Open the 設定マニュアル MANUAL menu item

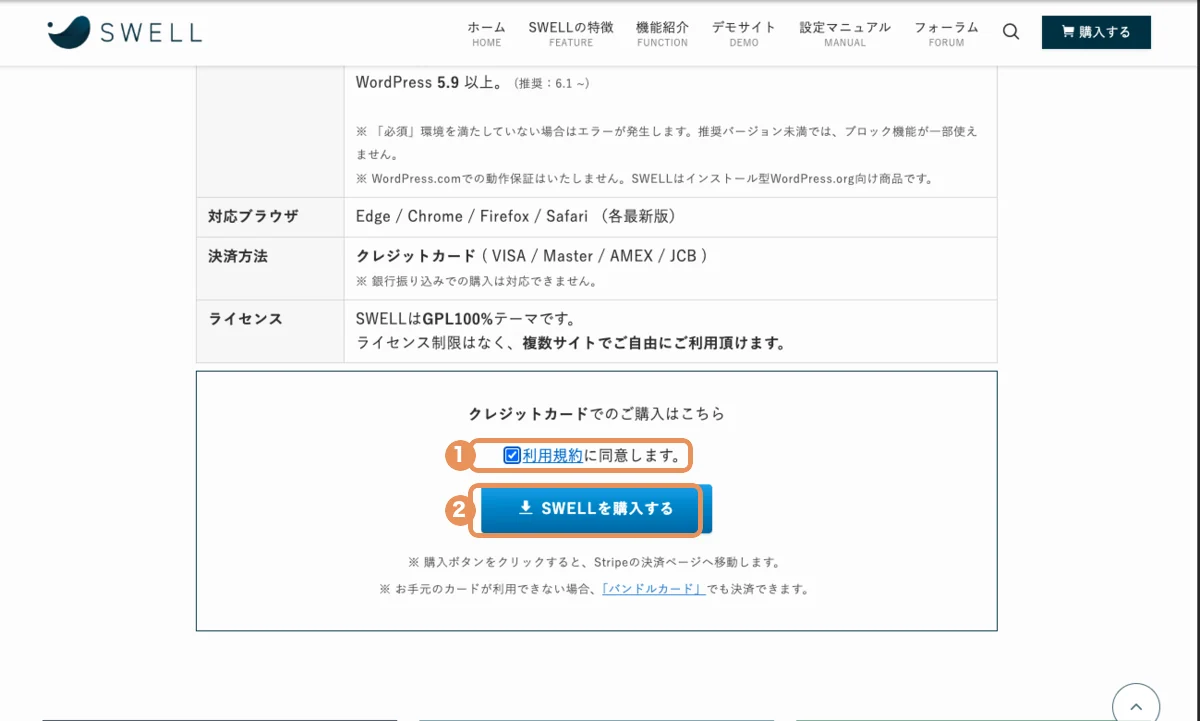click(845, 33)
